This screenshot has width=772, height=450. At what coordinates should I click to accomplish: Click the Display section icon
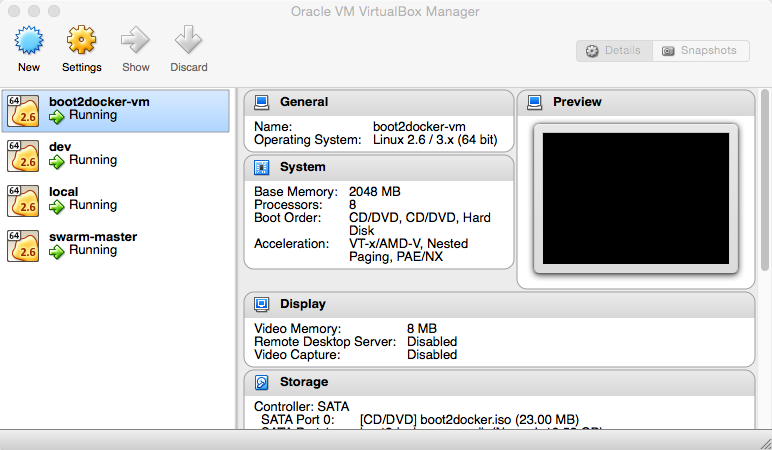[262, 304]
